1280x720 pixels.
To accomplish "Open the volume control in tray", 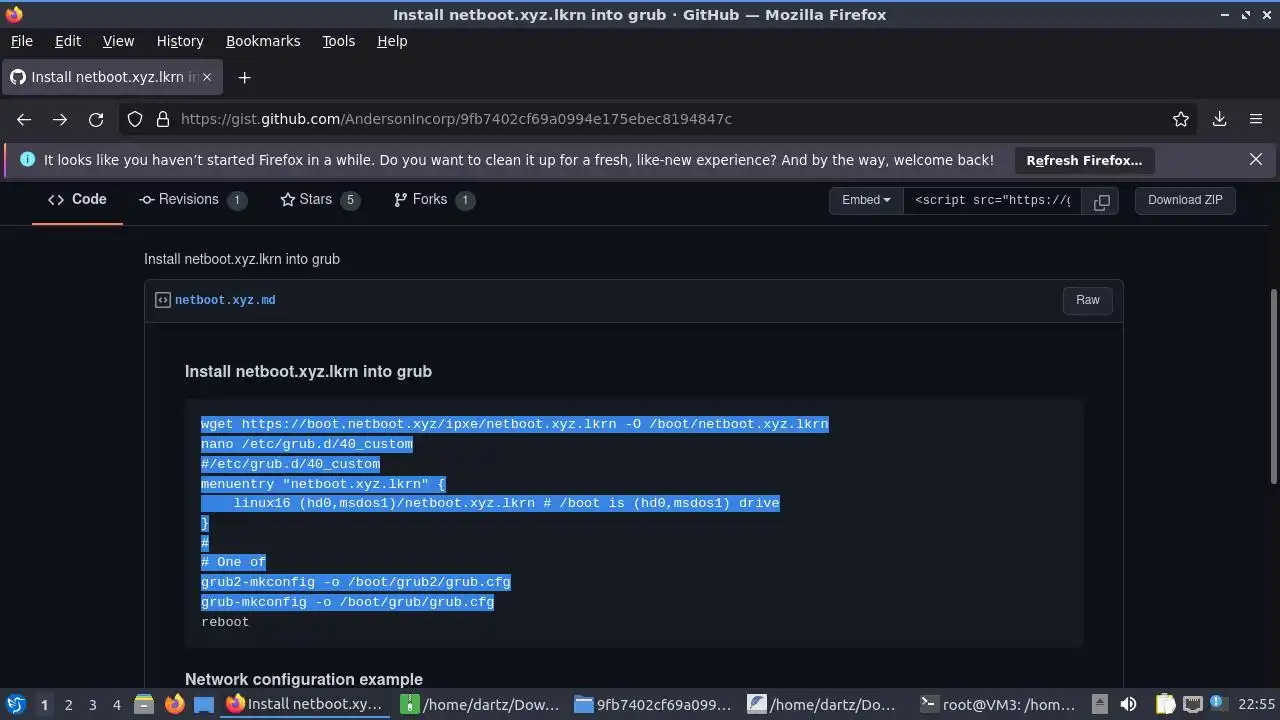I will pos(1128,704).
